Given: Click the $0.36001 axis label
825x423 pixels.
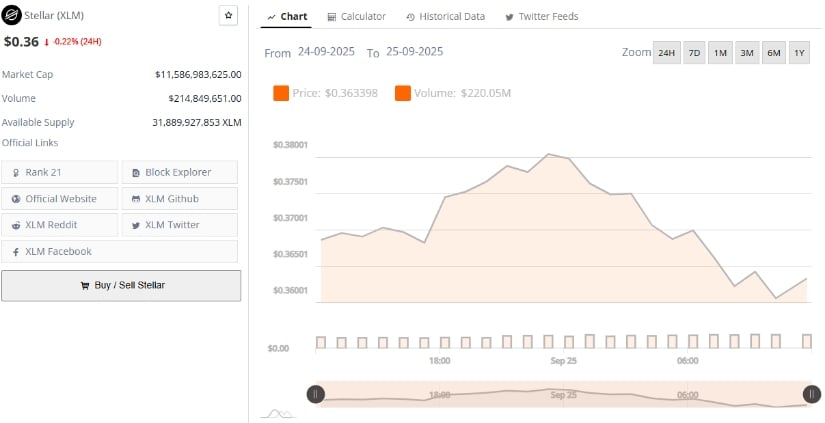Looking at the screenshot, I should (290, 290).
